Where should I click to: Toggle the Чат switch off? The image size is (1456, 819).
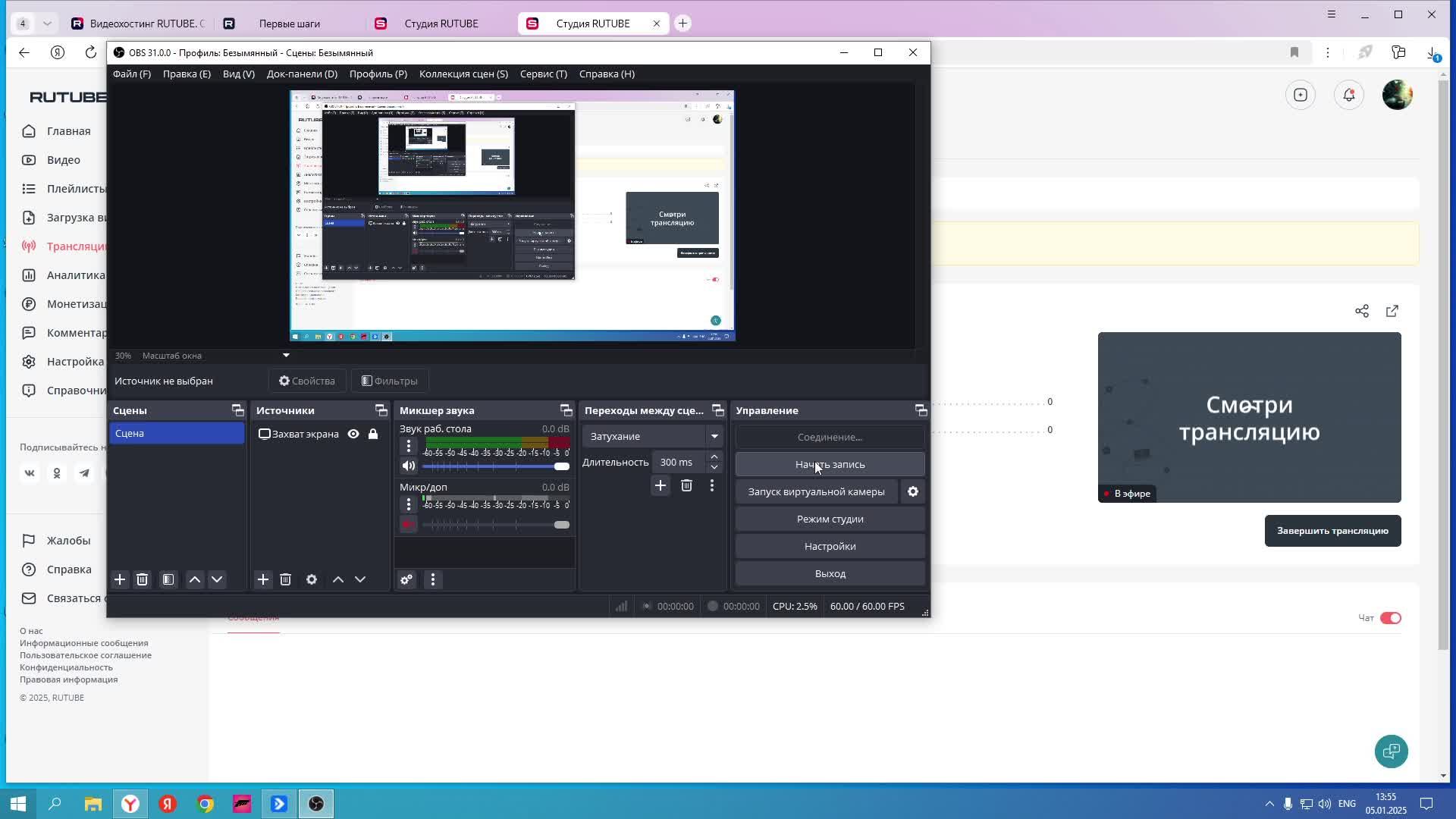[x=1390, y=618]
